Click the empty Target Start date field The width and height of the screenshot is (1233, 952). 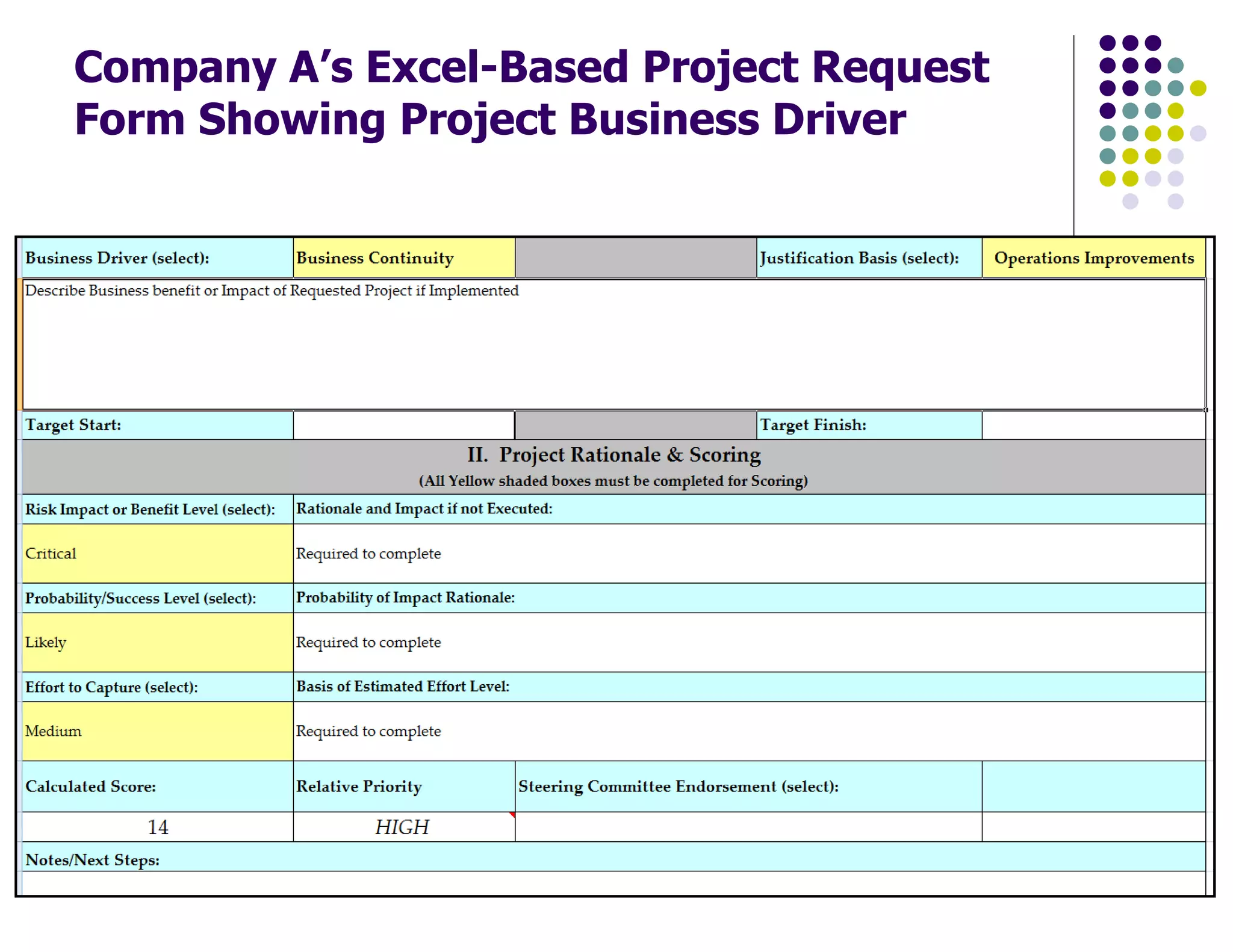[404, 425]
